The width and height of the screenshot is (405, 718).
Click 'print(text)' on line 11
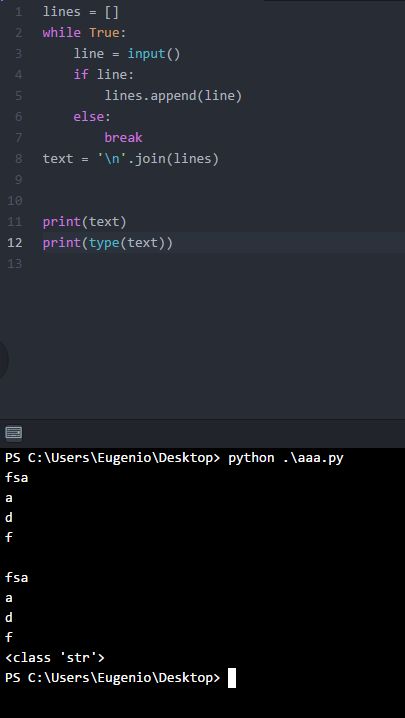[84, 222]
